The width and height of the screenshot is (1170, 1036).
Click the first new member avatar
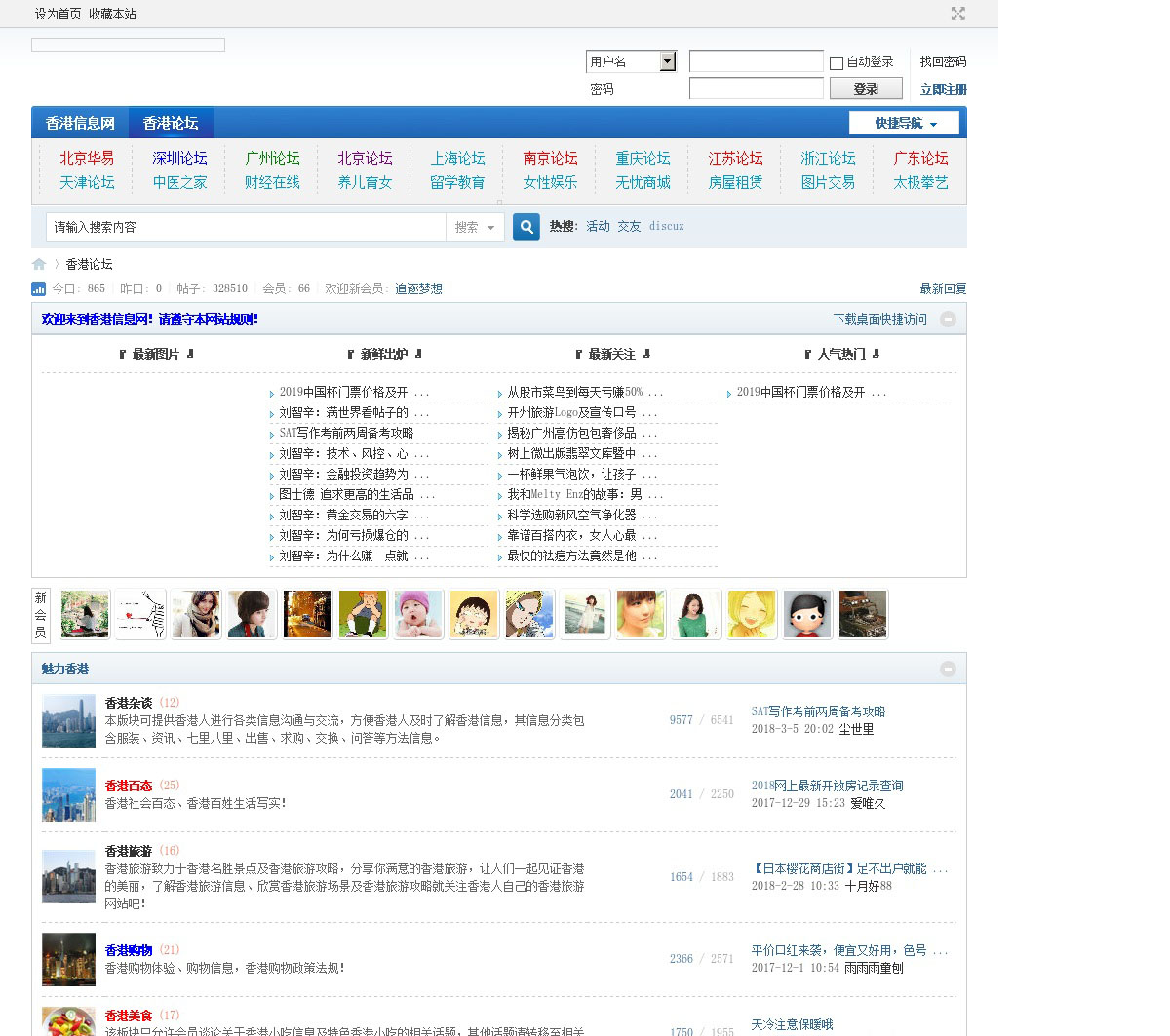(x=85, y=614)
